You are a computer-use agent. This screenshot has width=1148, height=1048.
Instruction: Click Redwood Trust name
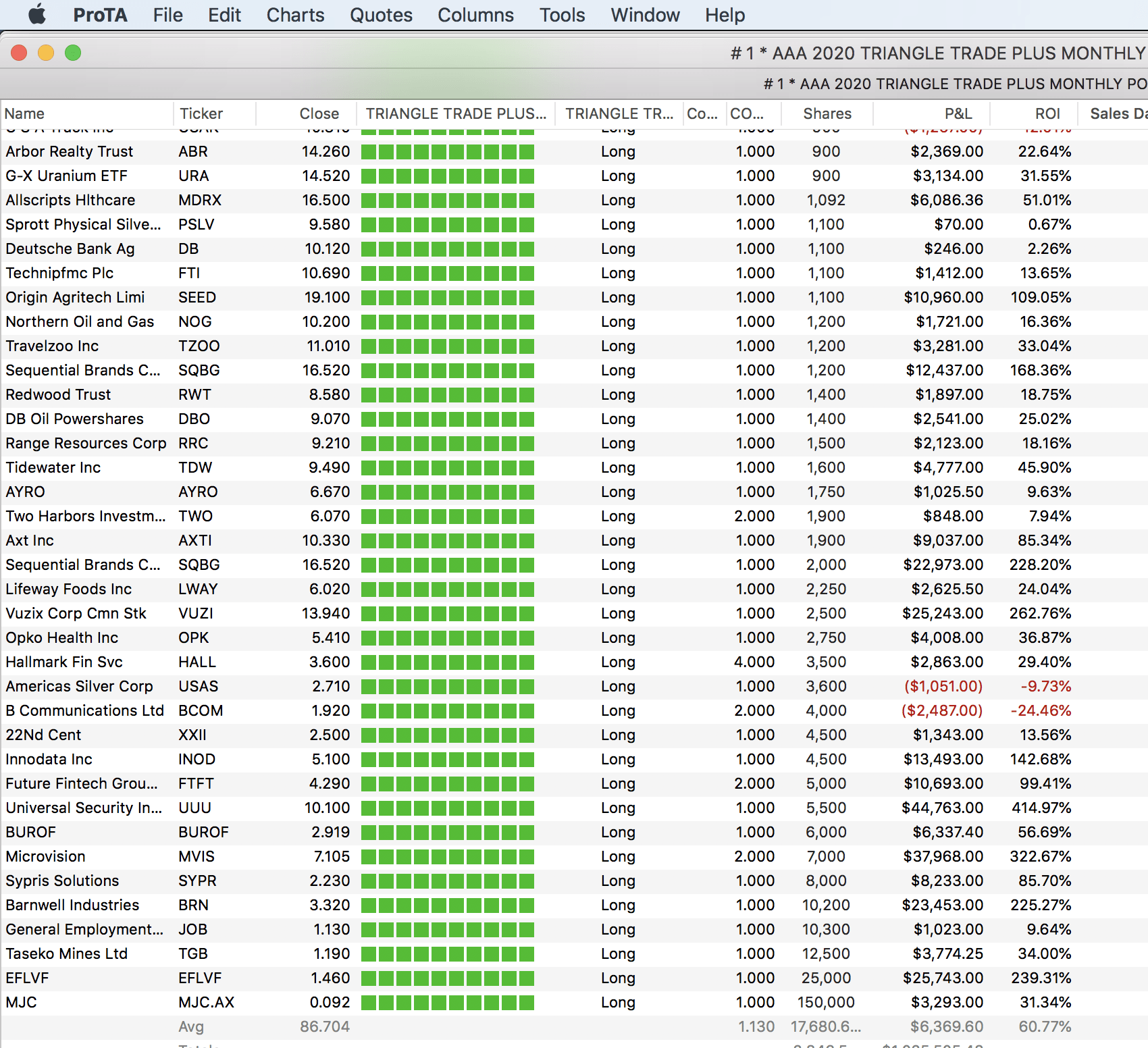click(x=58, y=394)
